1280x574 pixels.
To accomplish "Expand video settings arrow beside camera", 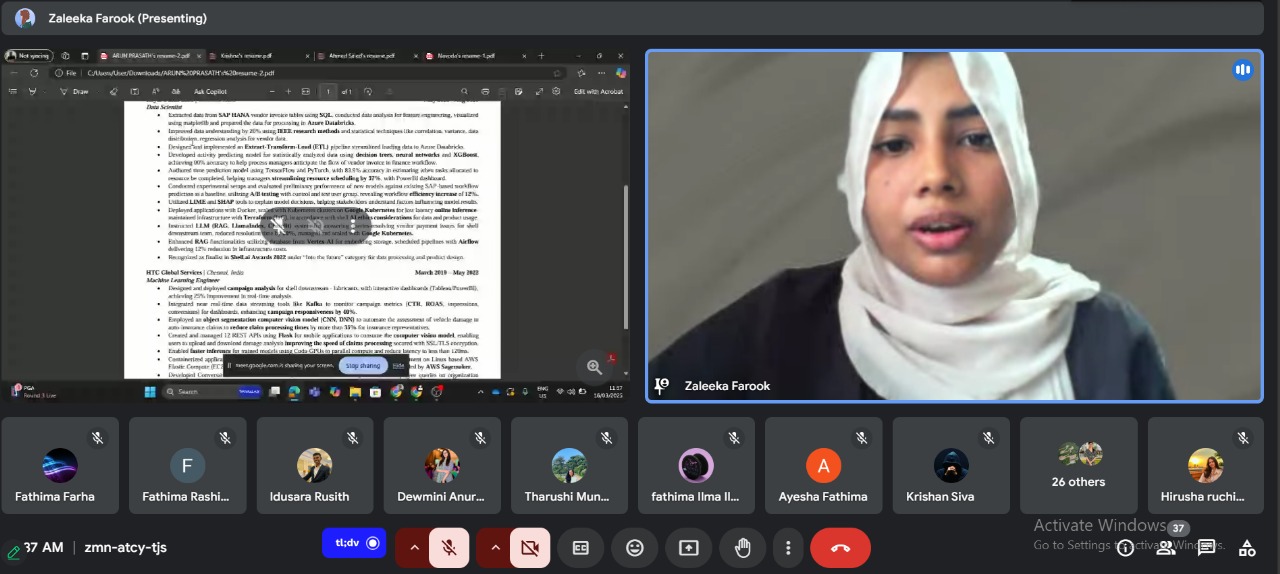I will tap(495, 548).
